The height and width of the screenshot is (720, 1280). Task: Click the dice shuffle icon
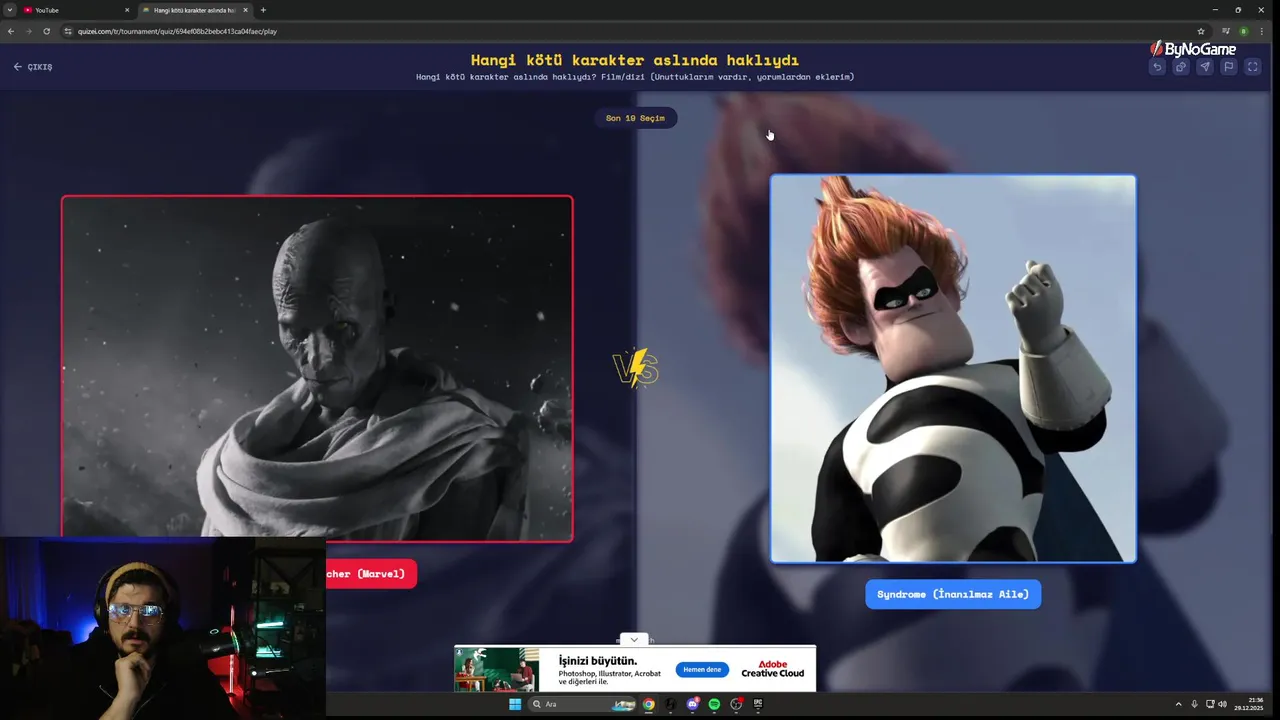[x=1181, y=67]
